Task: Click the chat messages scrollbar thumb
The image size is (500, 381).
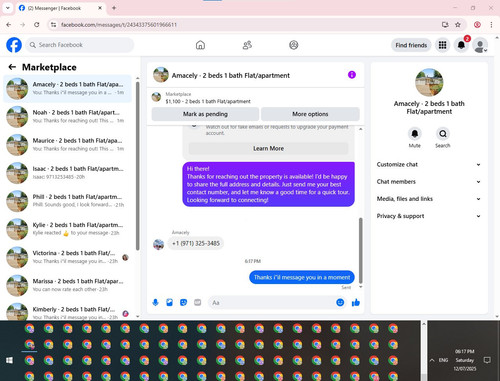Action: 360,251
